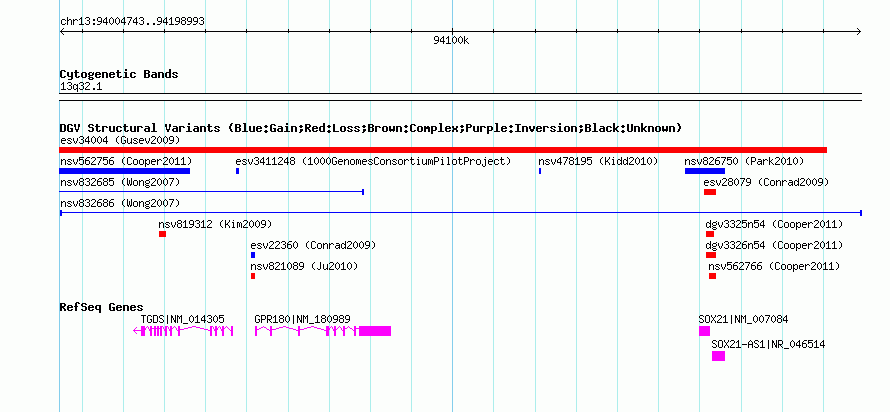Select dgv3326n54 (Cooper2011) label
The height and width of the screenshot is (412, 890).
click(774, 245)
